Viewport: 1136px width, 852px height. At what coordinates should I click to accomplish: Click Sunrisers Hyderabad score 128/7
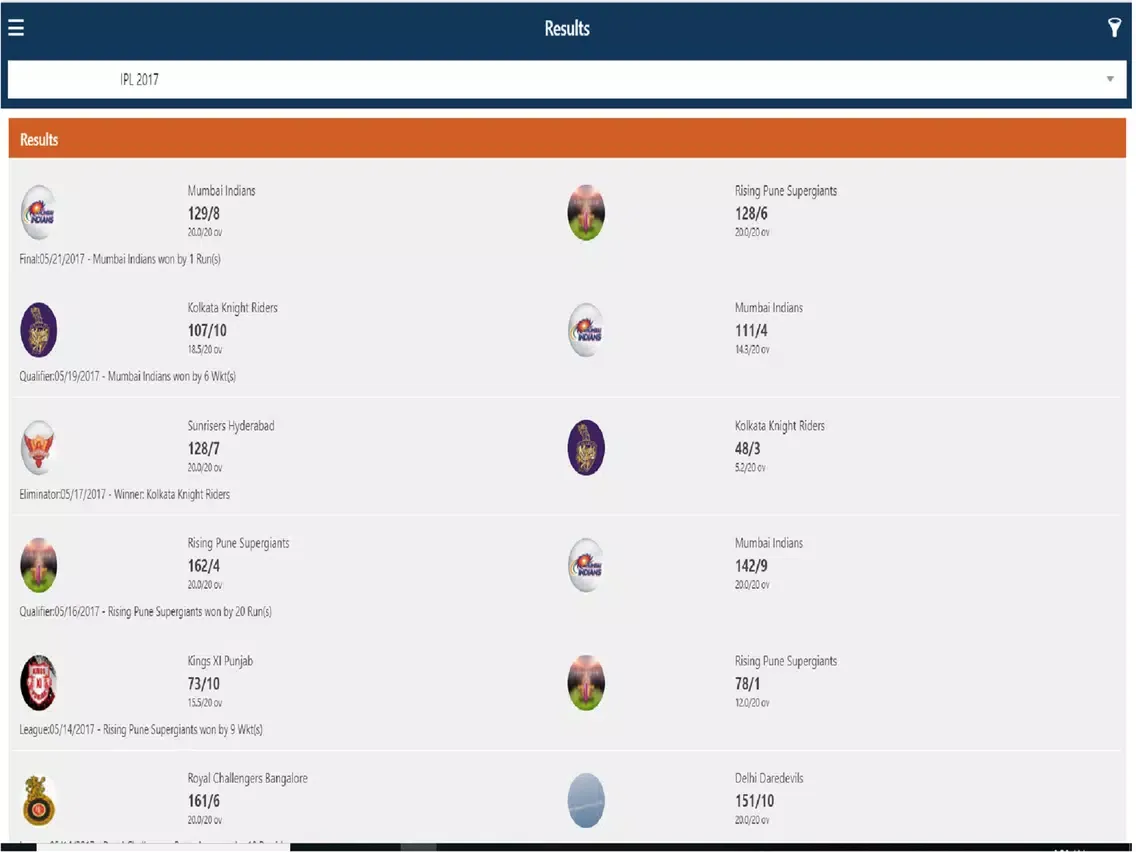click(x=204, y=448)
